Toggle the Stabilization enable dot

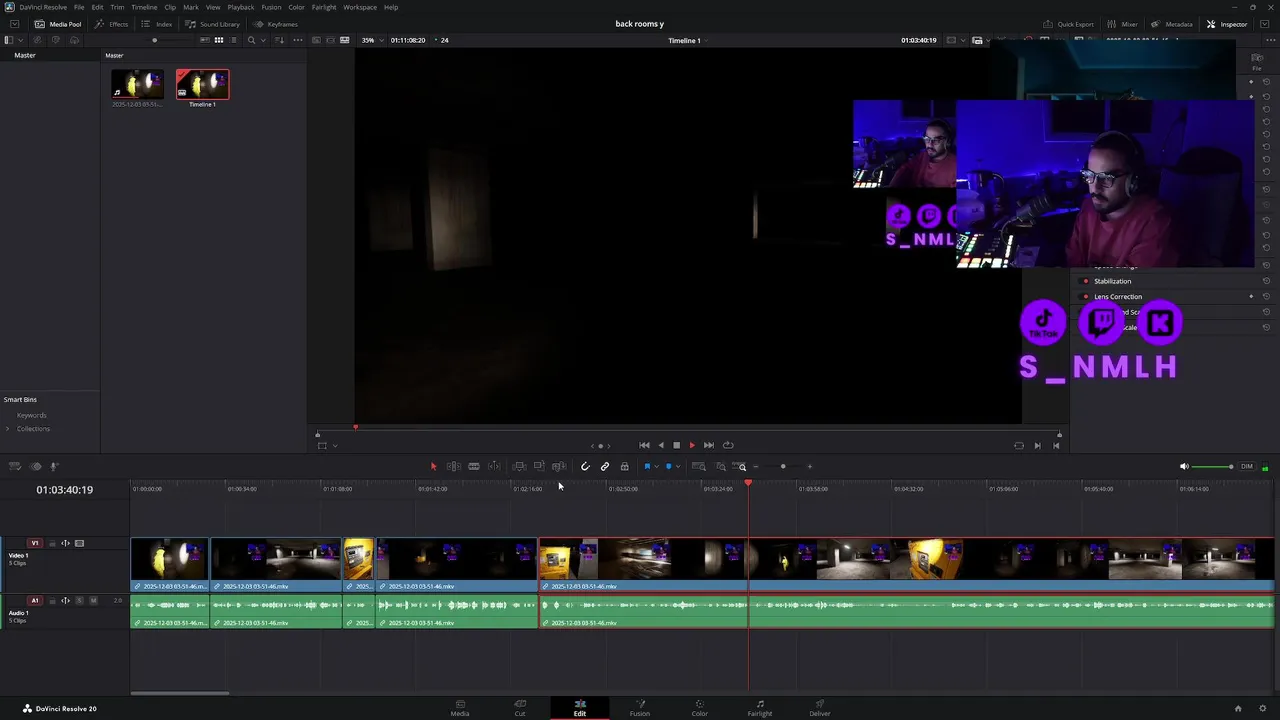point(1086,281)
